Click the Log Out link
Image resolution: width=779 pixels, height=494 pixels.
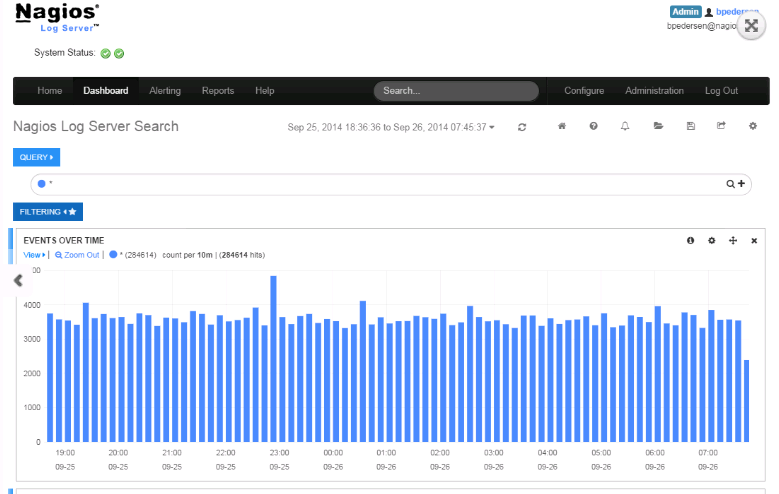coord(721,91)
